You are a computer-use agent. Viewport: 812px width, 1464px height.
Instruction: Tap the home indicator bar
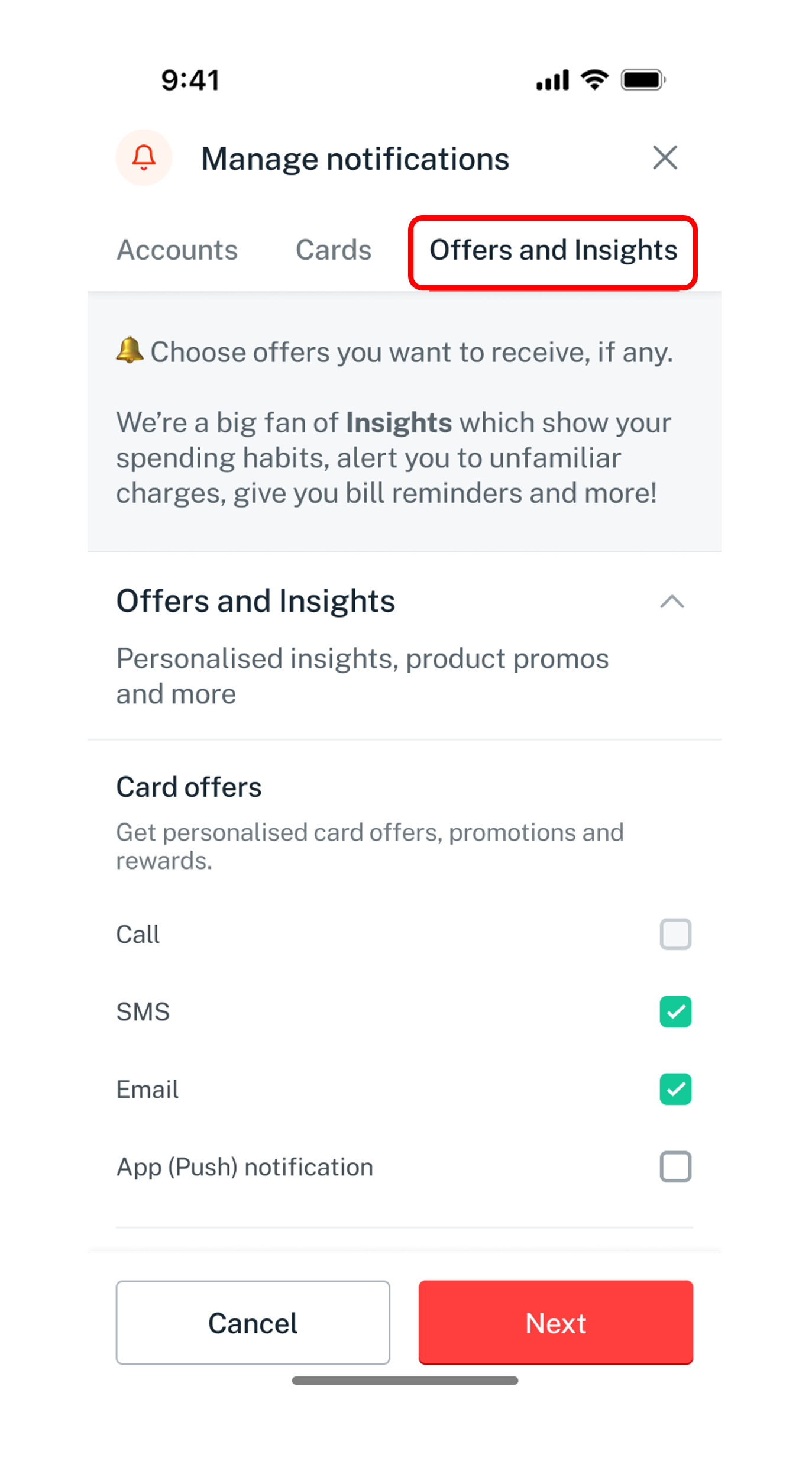405,1380
